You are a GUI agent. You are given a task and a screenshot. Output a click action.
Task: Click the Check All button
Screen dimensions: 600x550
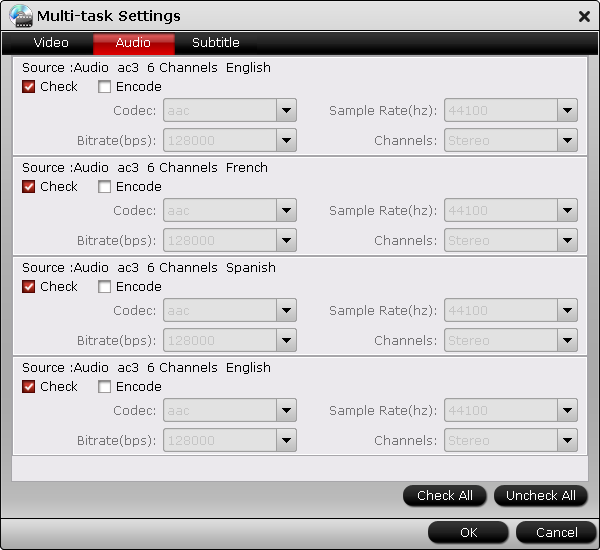(445, 496)
